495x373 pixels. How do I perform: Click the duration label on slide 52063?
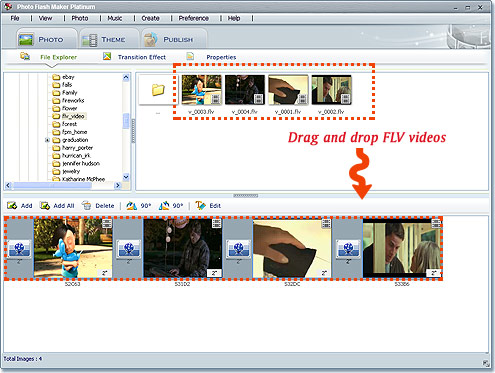pos(104,273)
